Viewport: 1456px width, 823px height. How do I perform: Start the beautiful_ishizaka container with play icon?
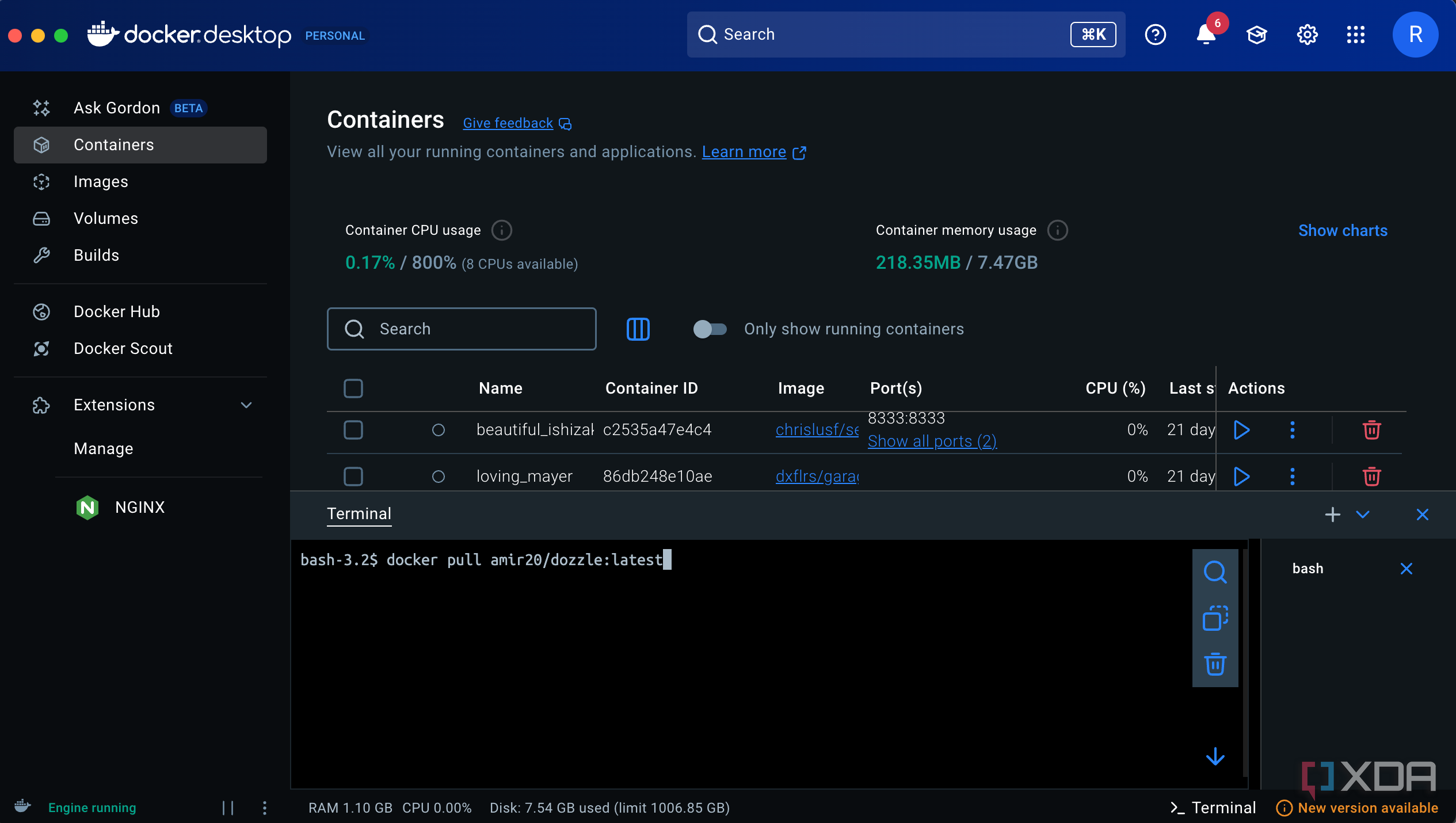pyautogui.click(x=1242, y=430)
